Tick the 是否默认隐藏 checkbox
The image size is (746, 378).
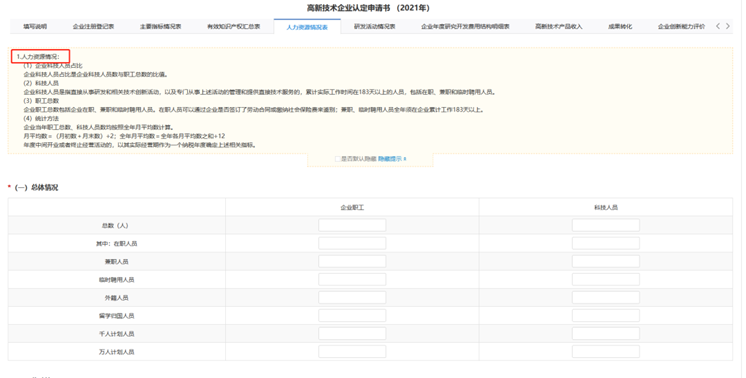click(x=338, y=159)
